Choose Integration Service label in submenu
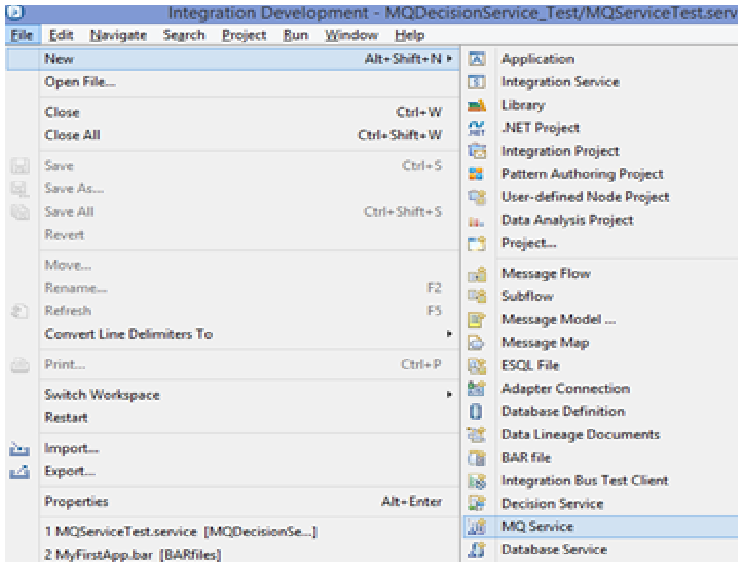This screenshot has height=562, width=738. tap(561, 82)
